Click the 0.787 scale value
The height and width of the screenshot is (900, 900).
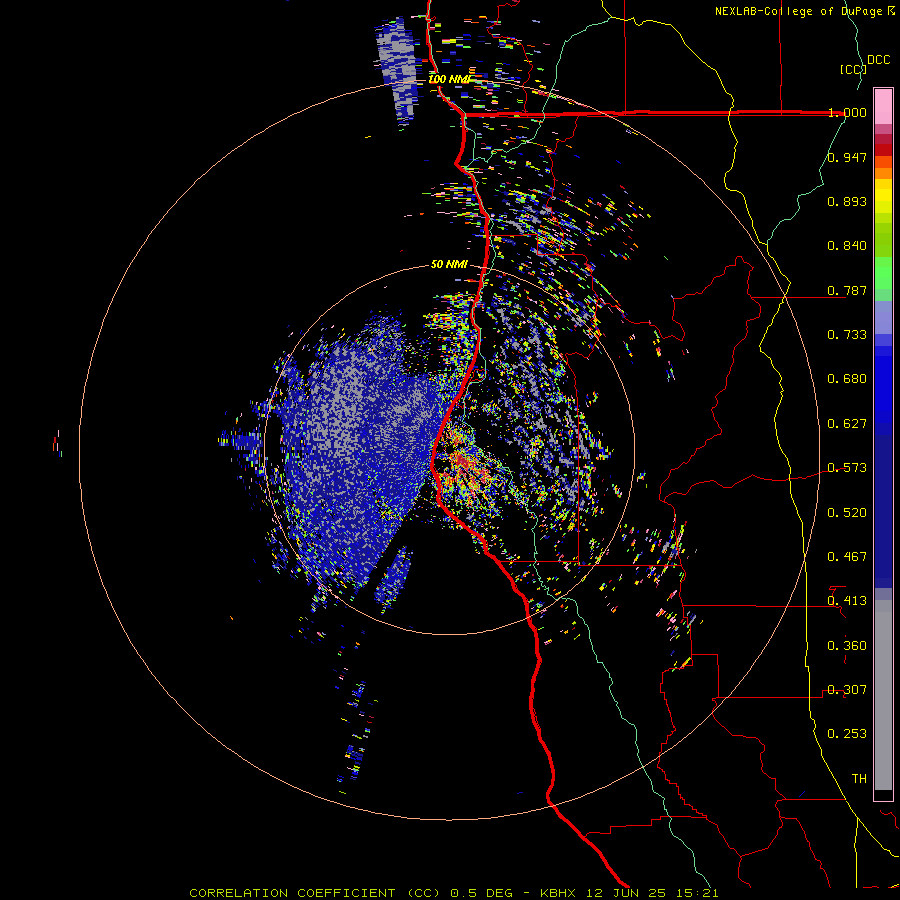tap(847, 290)
